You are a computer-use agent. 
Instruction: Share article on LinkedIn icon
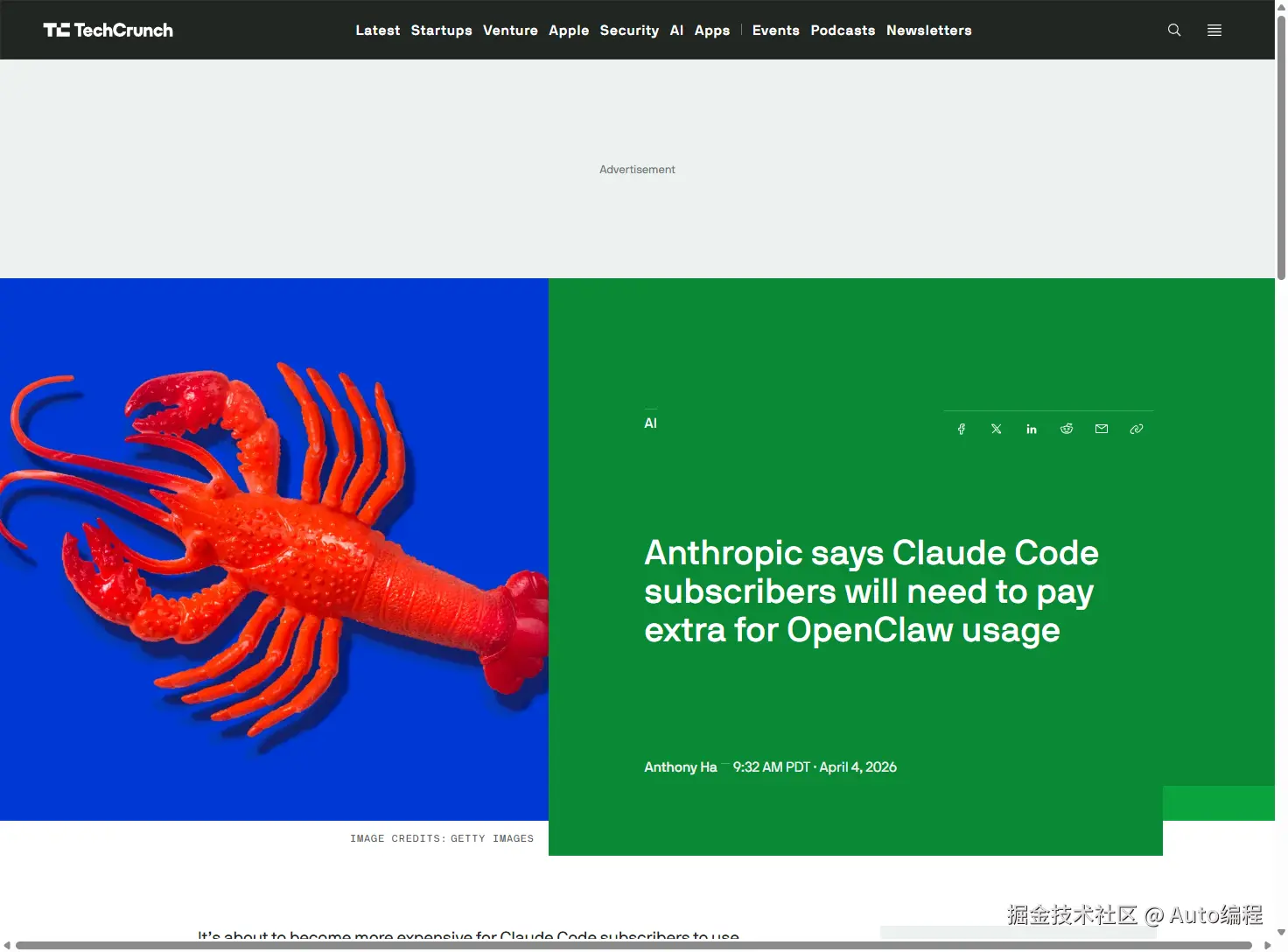1031,429
